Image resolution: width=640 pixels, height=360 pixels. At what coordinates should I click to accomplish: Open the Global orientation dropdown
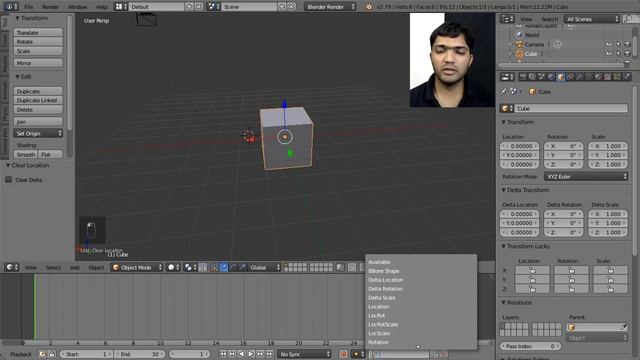tap(265, 267)
